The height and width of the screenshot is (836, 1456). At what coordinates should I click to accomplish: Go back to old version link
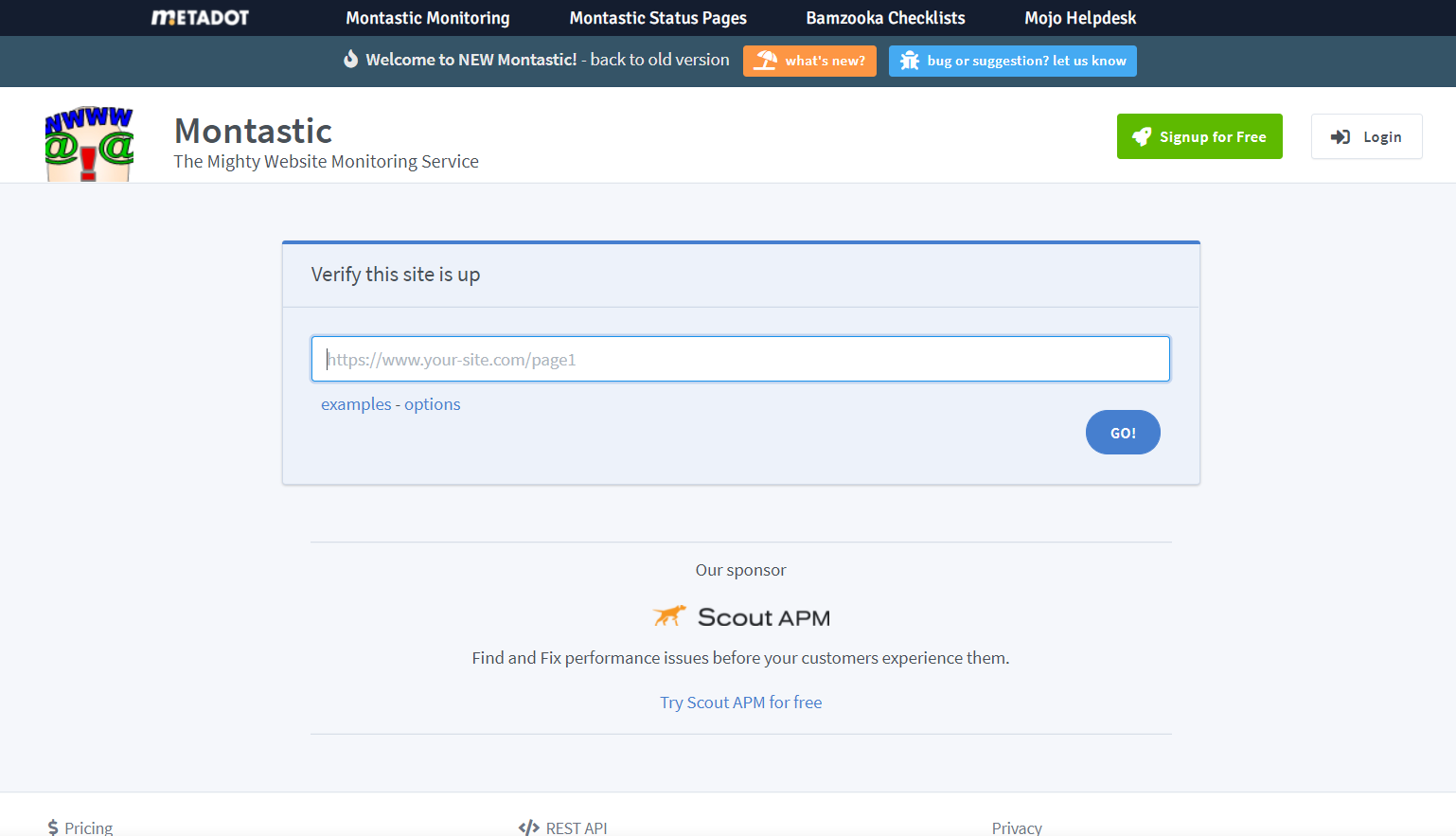click(x=660, y=60)
